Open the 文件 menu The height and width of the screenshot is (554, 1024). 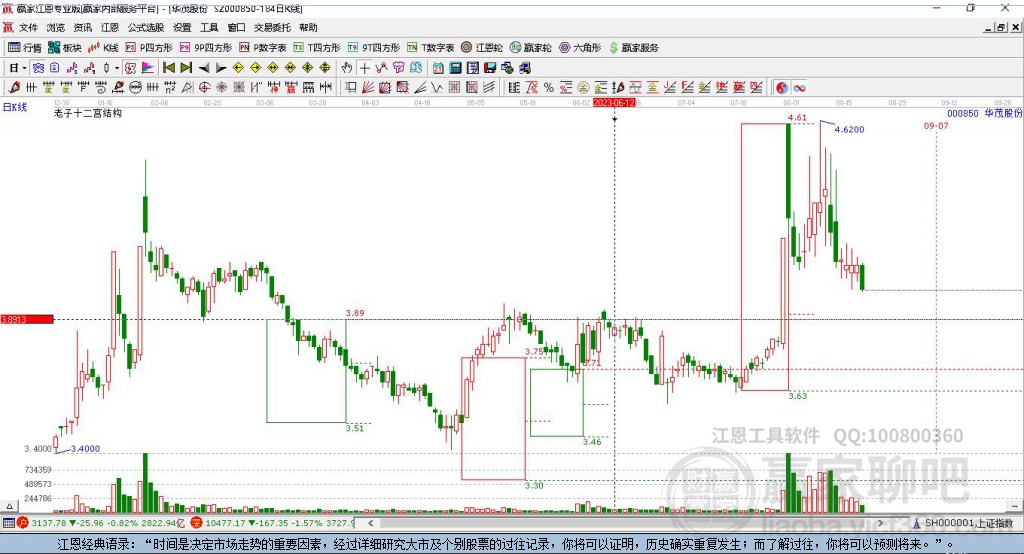click(28, 27)
